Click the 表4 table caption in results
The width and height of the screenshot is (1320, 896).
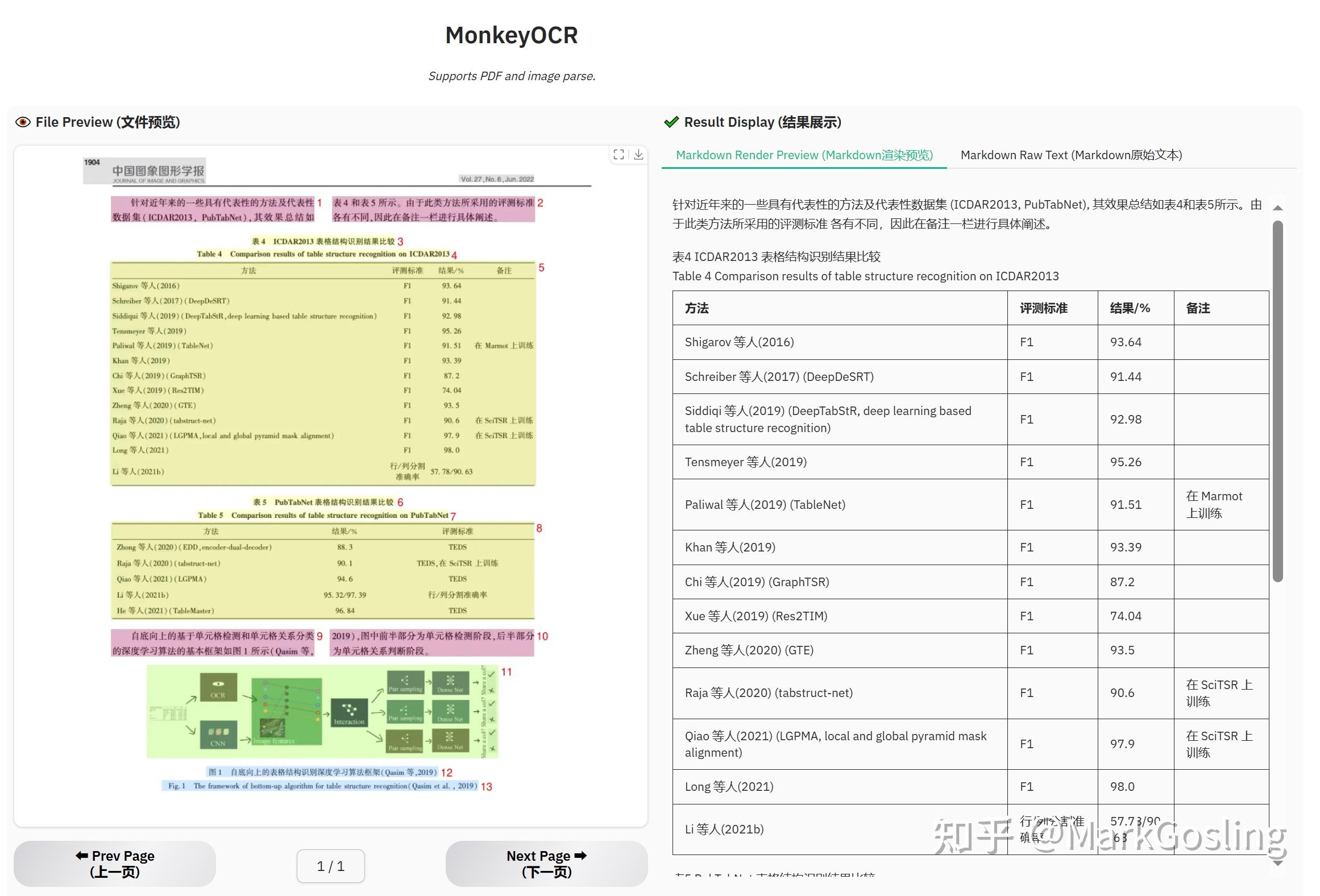tap(776, 256)
